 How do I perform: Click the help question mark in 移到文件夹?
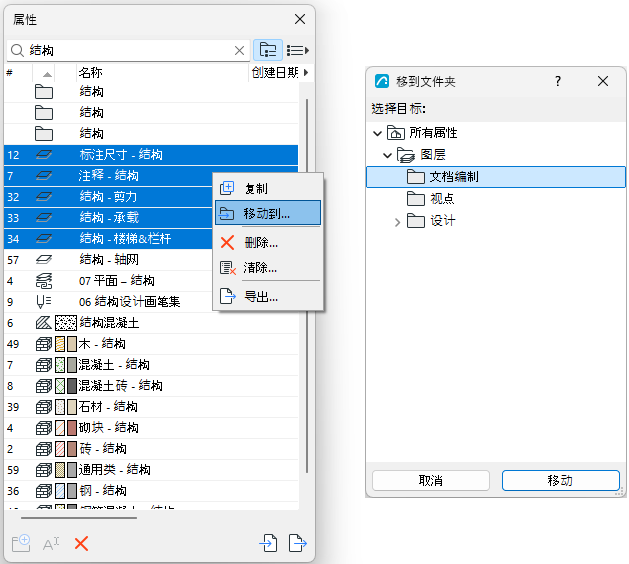pos(558,81)
